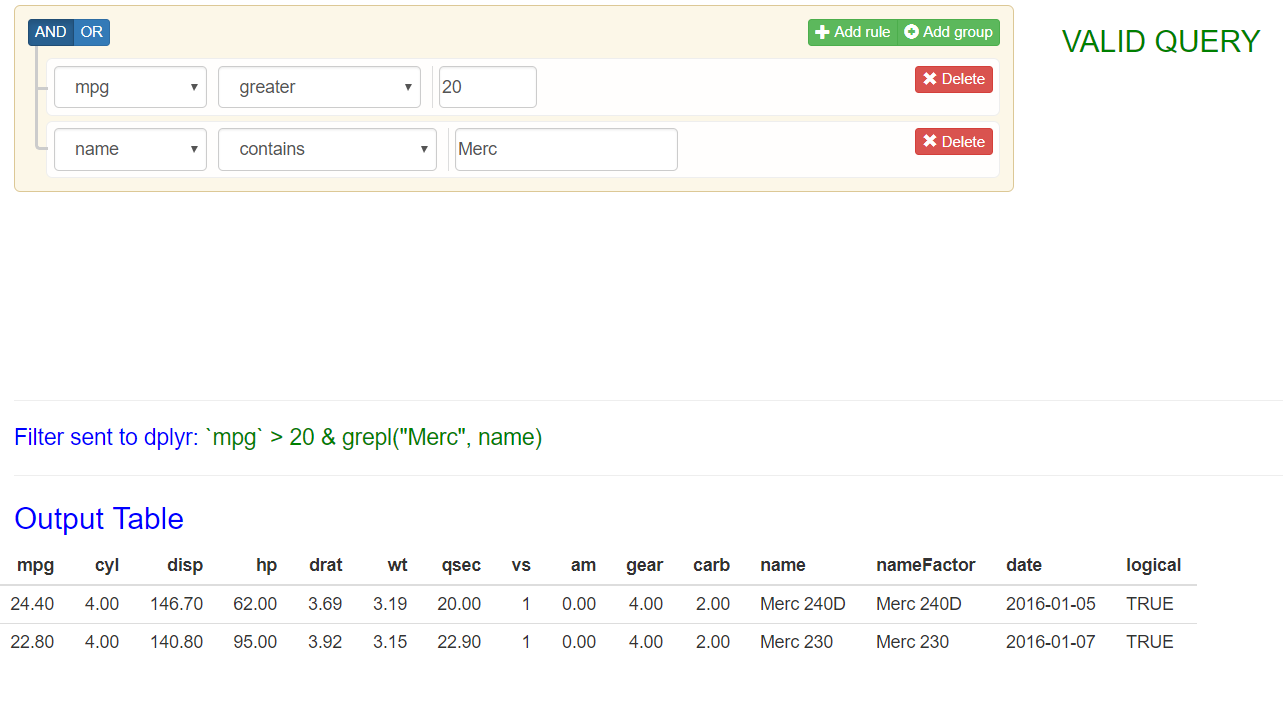Click the cyl column header
1283x702 pixels.
pos(107,565)
